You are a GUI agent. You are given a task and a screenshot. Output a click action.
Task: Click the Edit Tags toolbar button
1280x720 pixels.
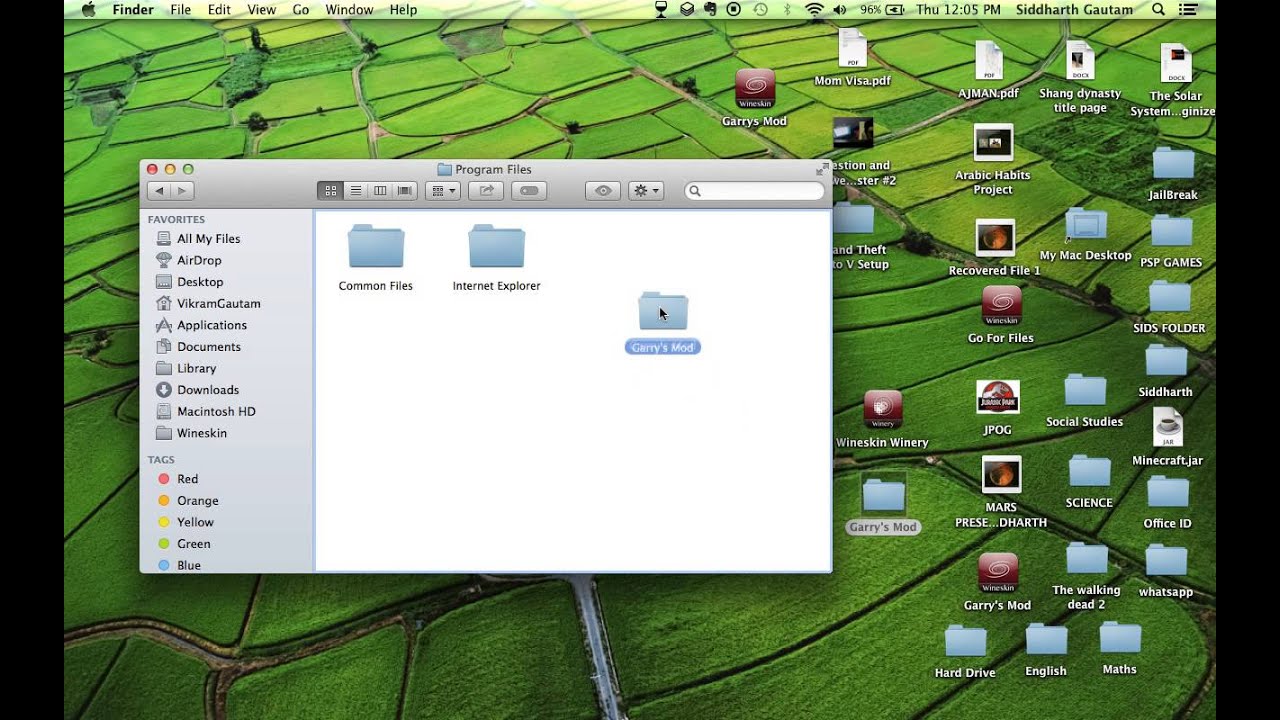tap(529, 190)
